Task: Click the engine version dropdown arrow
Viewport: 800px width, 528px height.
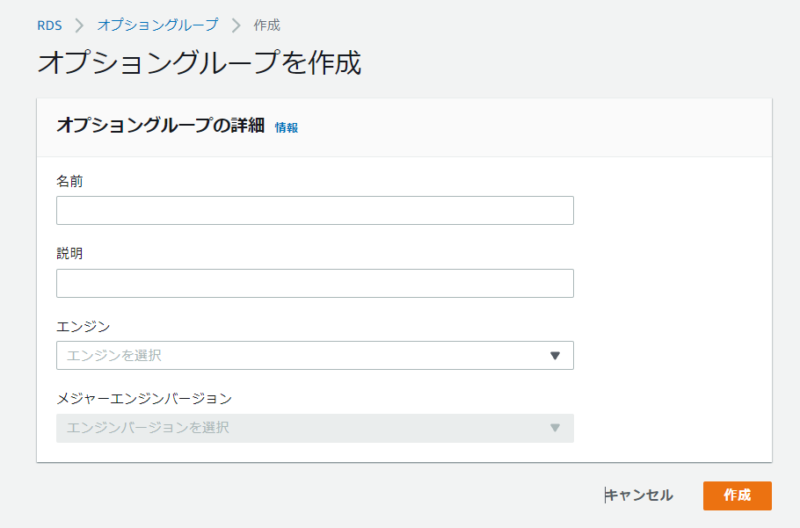Action: (x=555, y=428)
